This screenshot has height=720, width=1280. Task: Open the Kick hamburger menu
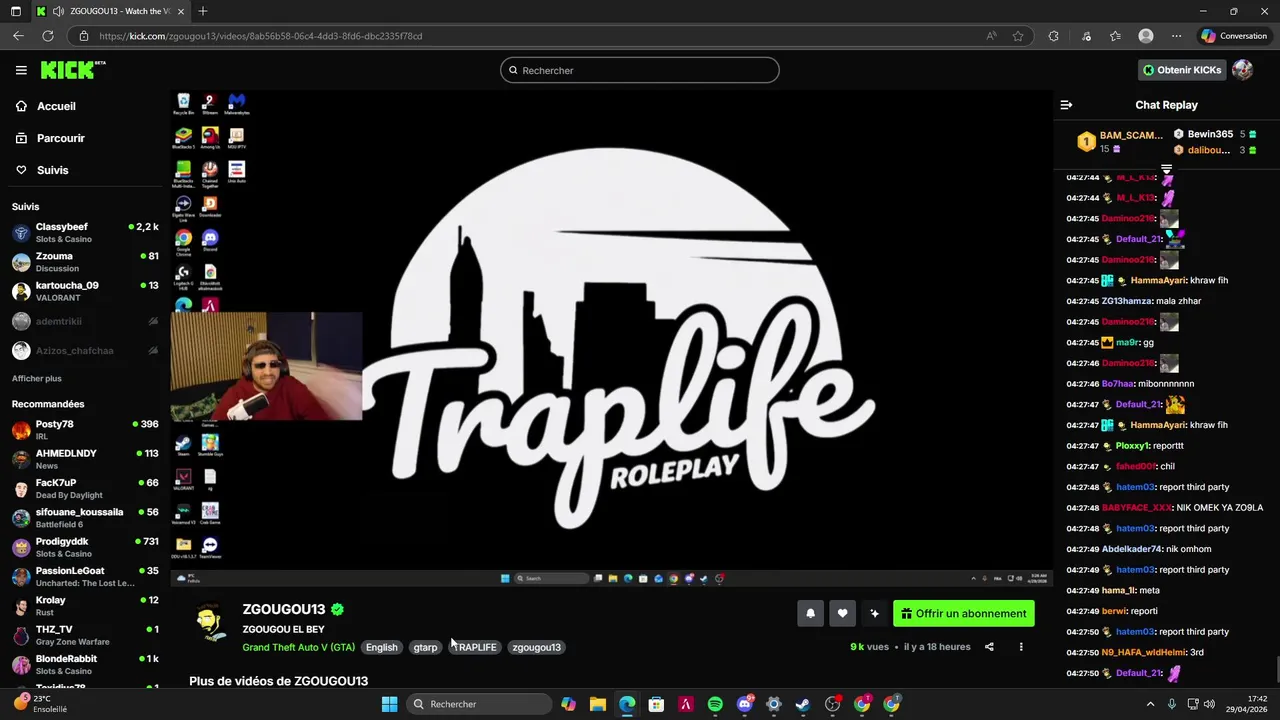(21, 70)
